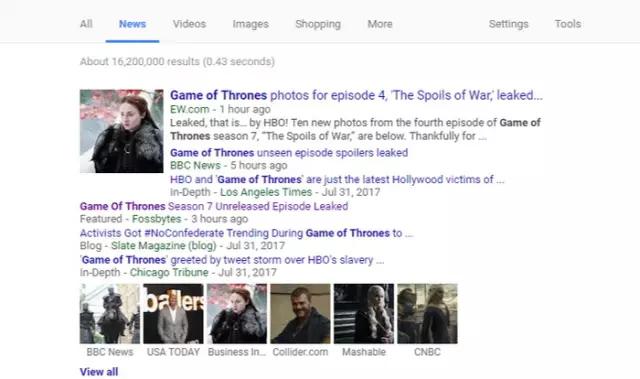This screenshot has height=379, width=640.
Task: Expand the More search options menu
Action: [380, 24]
